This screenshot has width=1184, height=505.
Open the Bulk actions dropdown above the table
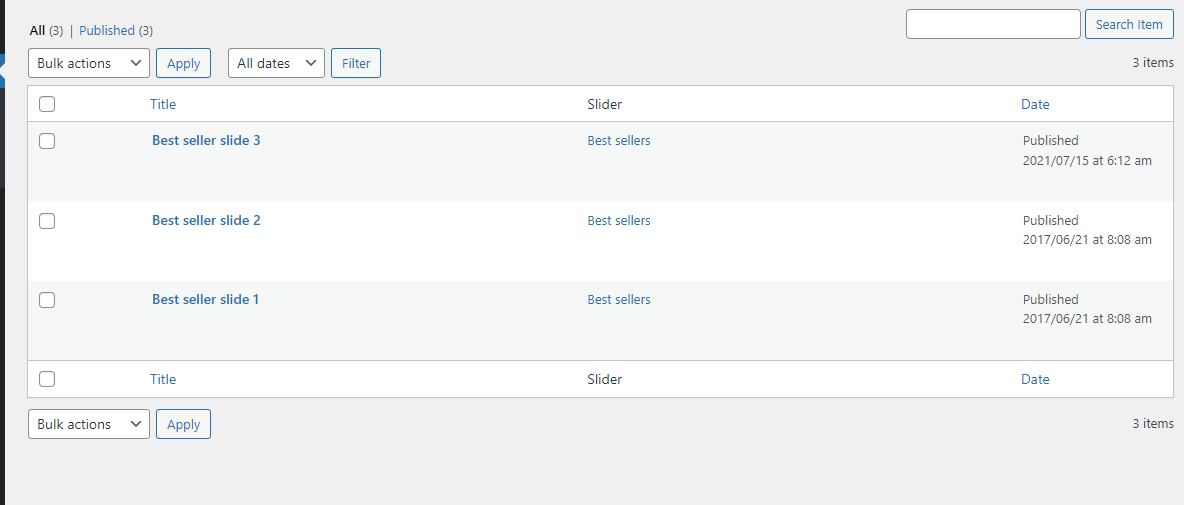click(x=89, y=63)
